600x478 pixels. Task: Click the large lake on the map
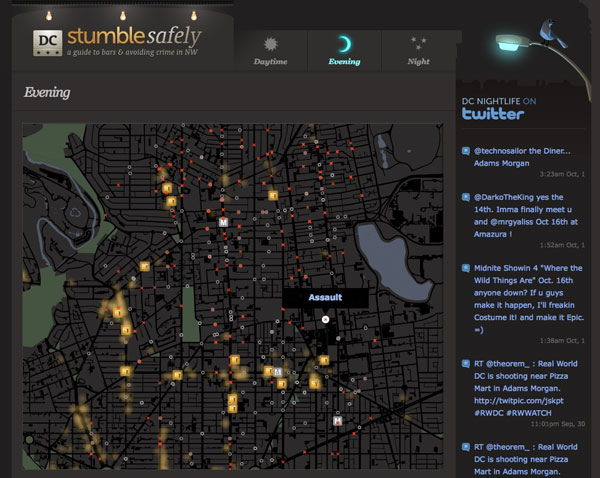pos(392,262)
